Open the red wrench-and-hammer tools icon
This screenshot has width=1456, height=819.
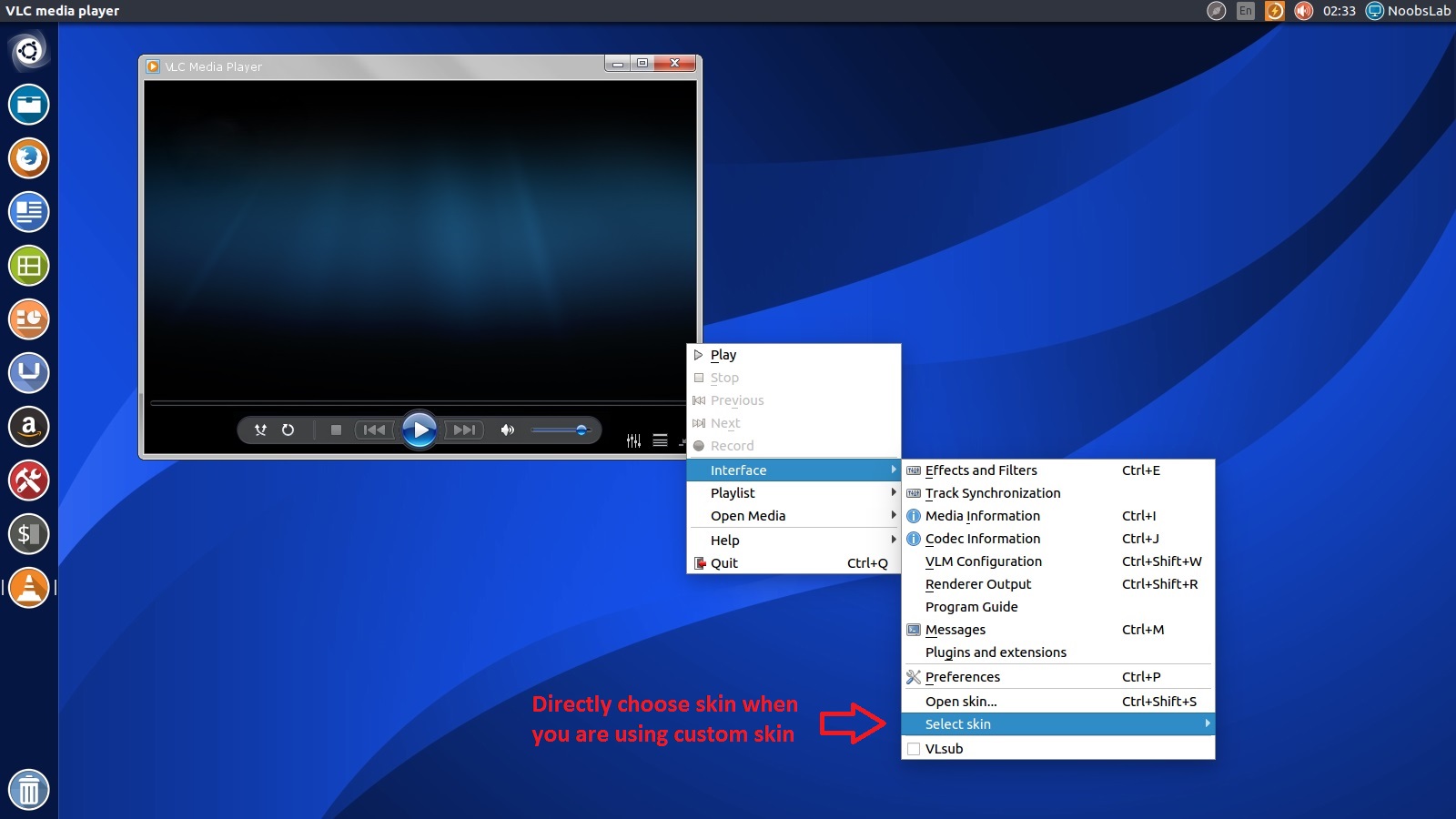29,480
